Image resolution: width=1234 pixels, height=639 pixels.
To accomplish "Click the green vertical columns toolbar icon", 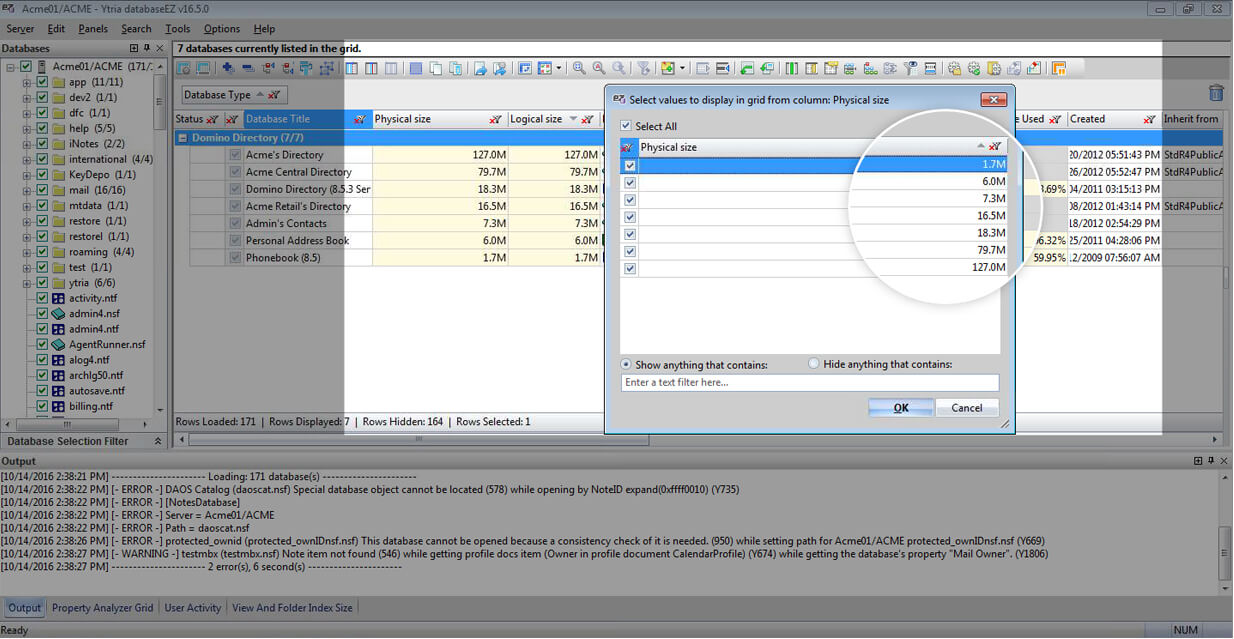I will tap(791, 68).
